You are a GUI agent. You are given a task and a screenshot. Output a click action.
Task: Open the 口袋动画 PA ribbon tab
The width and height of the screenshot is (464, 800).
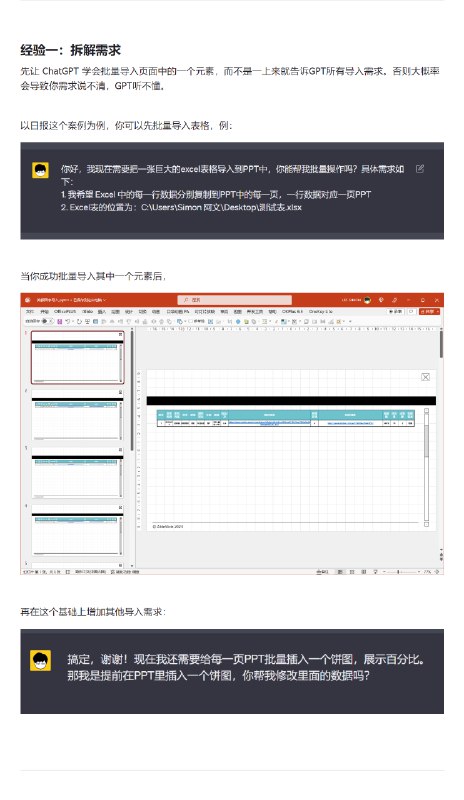tap(178, 311)
